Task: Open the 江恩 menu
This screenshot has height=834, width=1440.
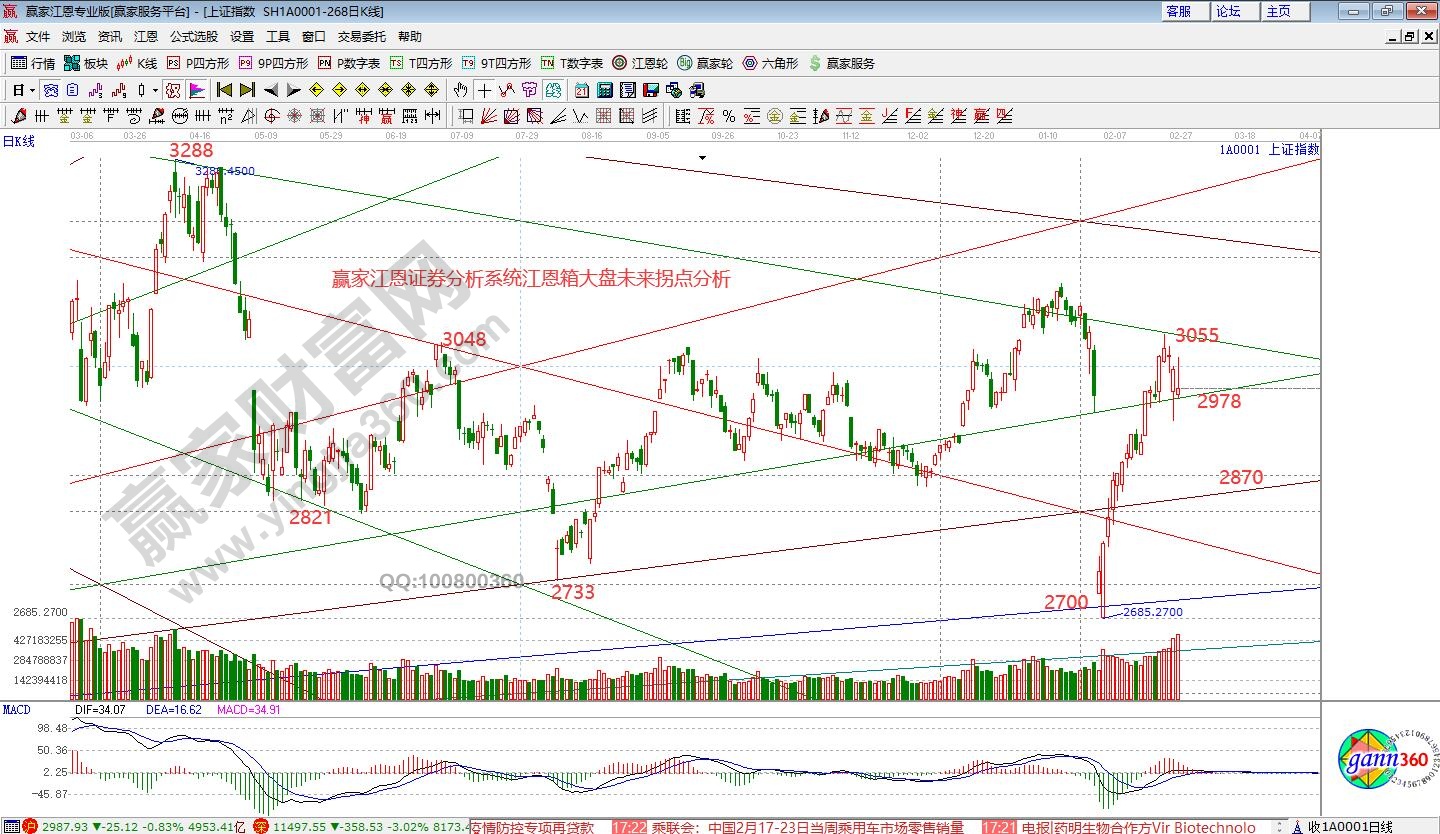Action: 146,36
